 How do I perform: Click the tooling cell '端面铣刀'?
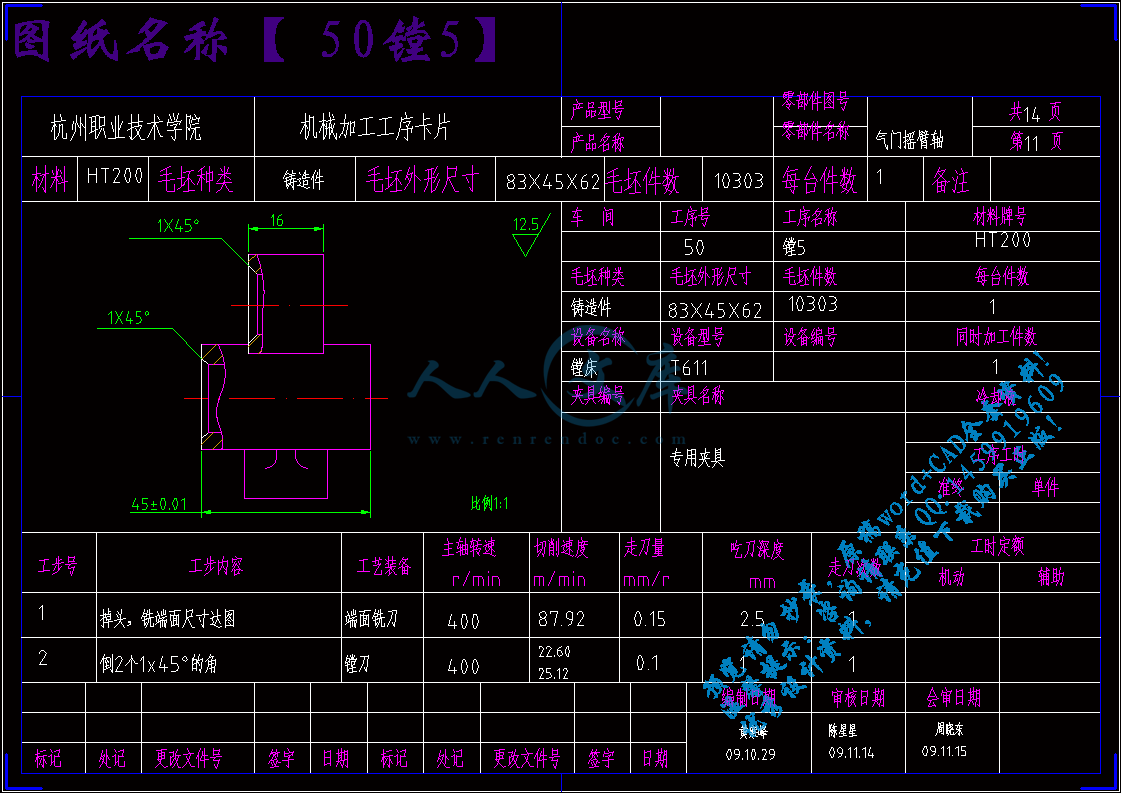tap(371, 619)
